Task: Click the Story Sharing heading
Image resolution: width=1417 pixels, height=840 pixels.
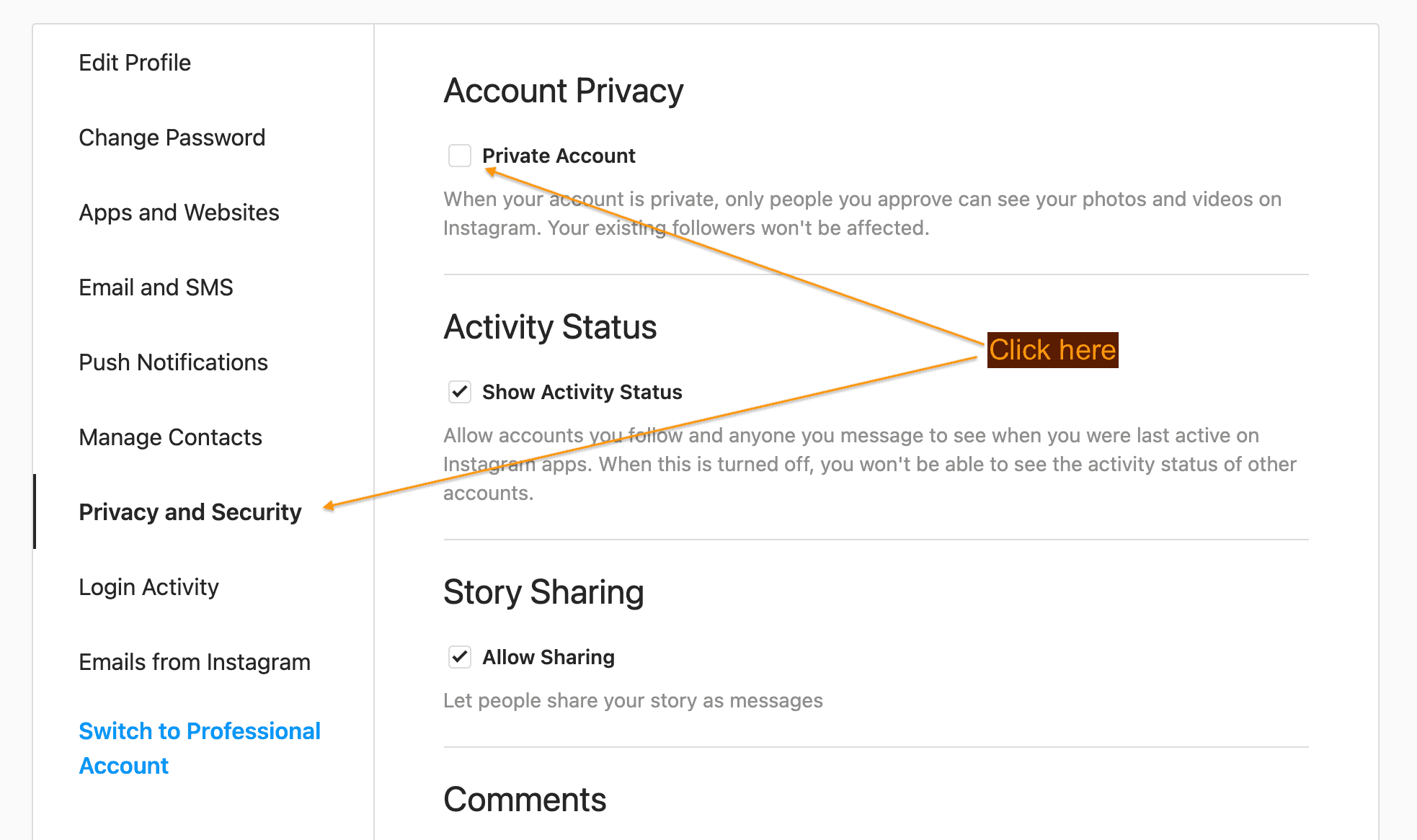Action: pyautogui.click(x=543, y=592)
